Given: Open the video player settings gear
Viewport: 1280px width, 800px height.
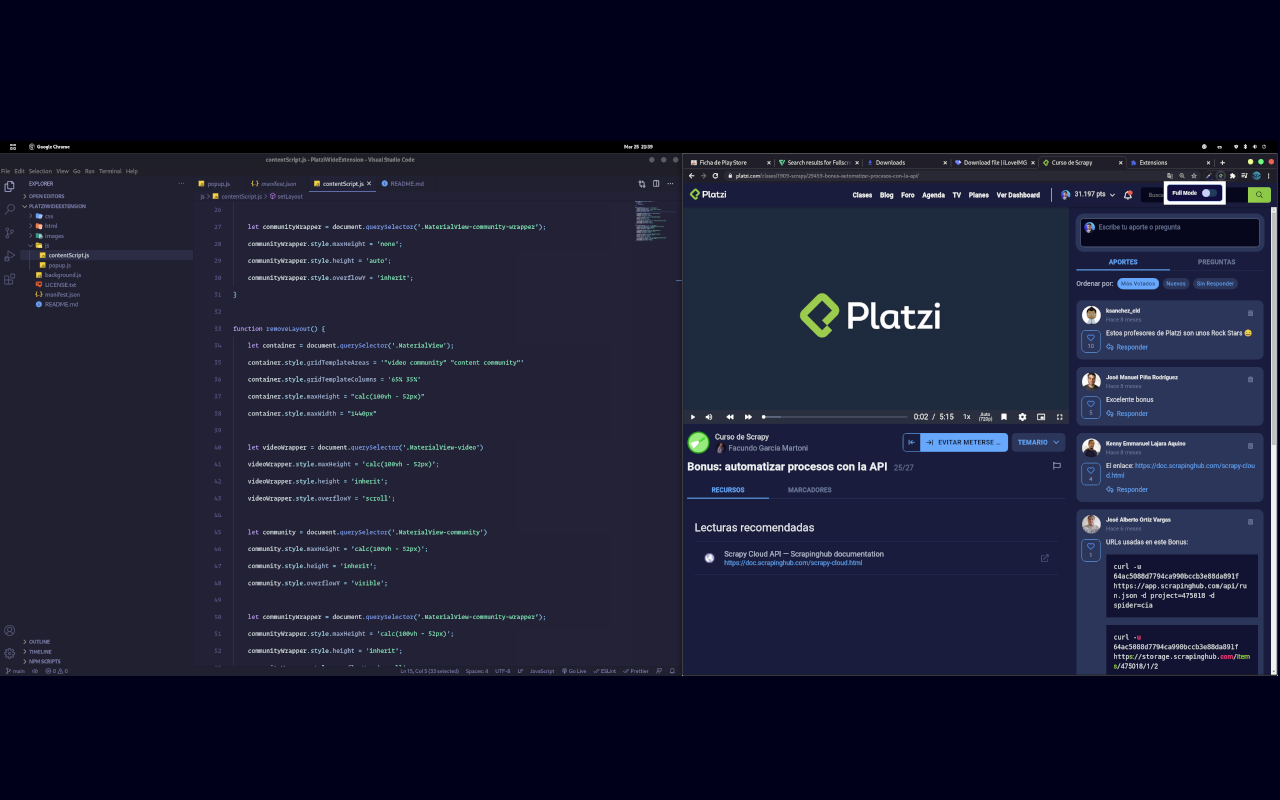Looking at the screenshot, I should [1022, 417].
